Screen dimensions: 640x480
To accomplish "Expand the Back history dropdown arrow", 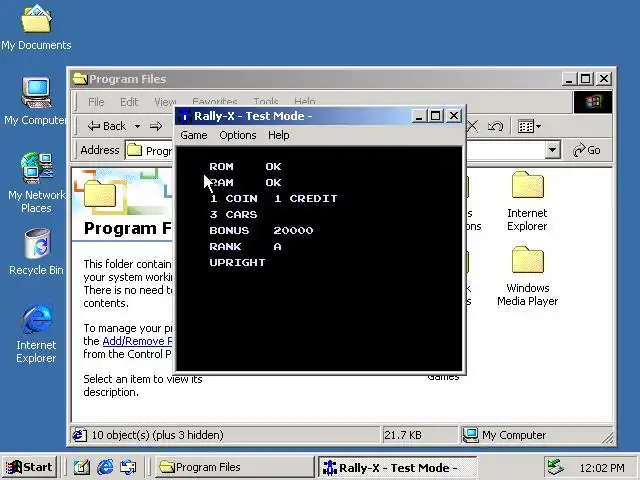I will (138, 126).
